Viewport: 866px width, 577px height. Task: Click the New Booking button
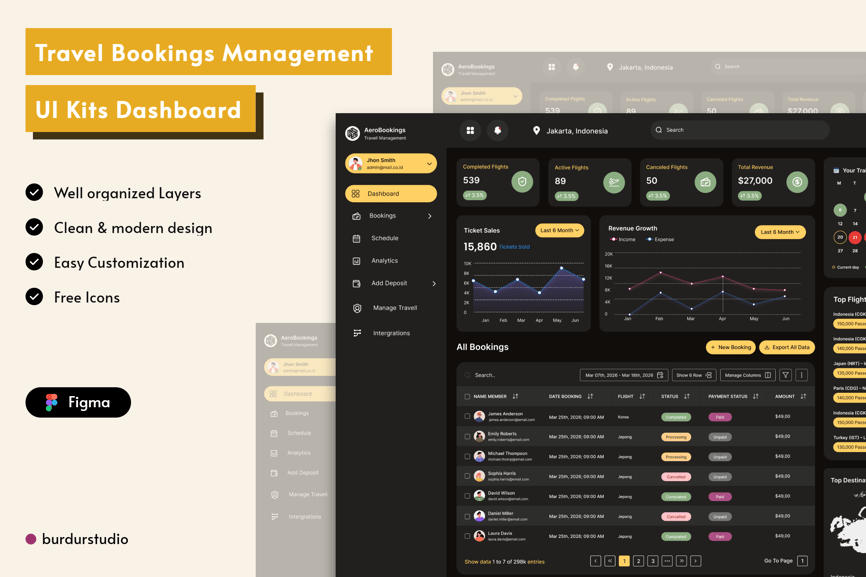tap(731, 348)
